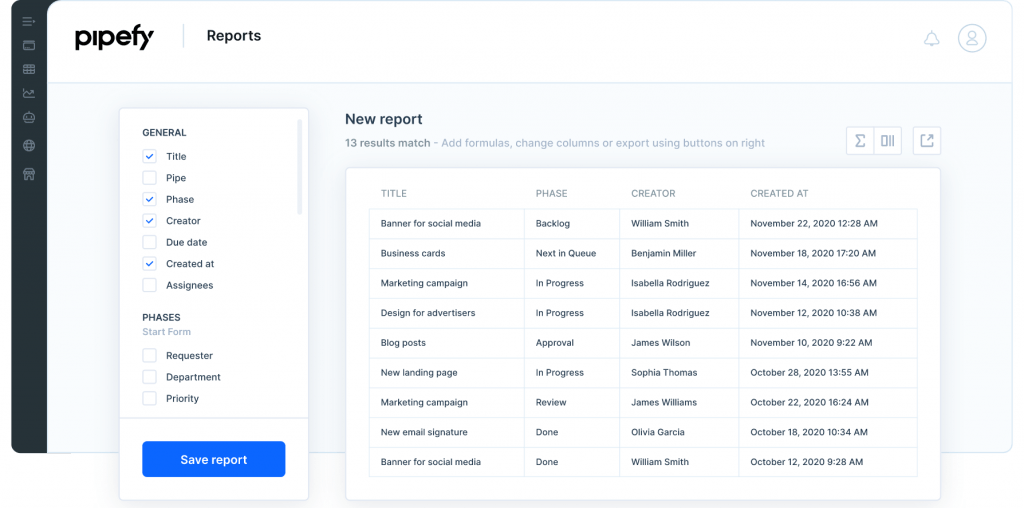Image resolution: width=1024 pixels, height=508 pixels.
Task: Sort by the CREATOR column header
Action: 653,193
